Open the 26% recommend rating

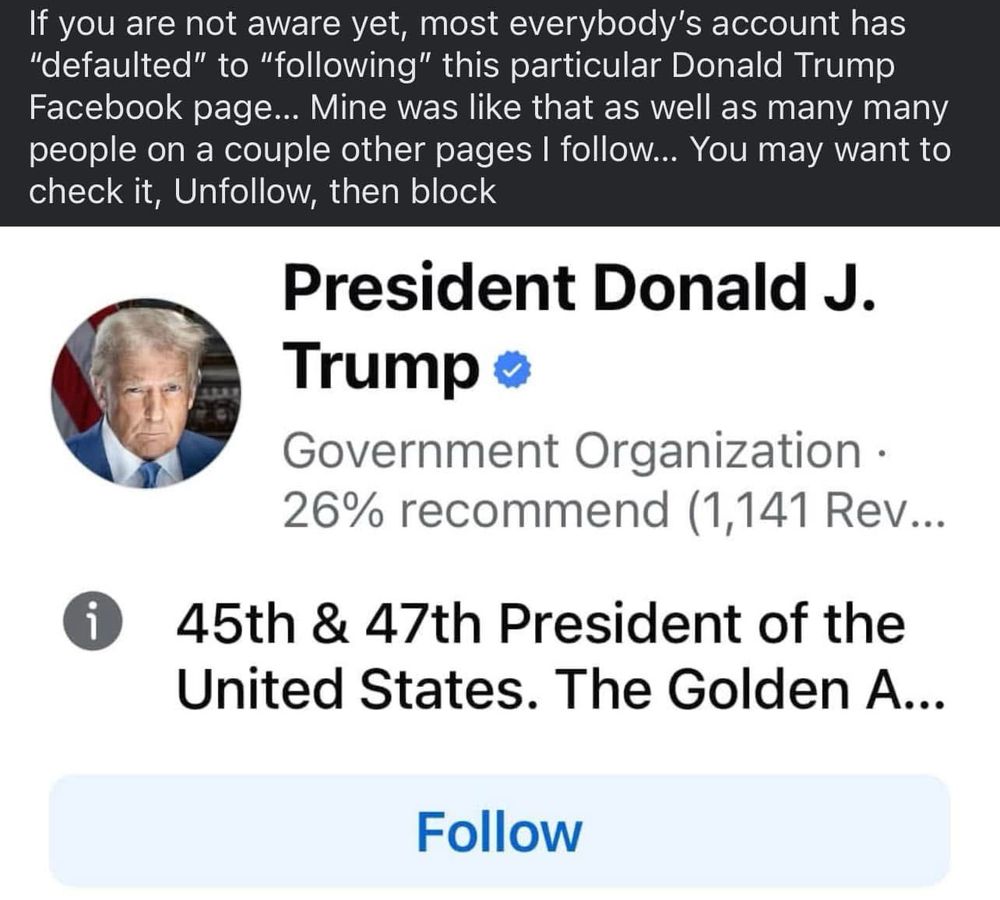click(x=476, y=510)
